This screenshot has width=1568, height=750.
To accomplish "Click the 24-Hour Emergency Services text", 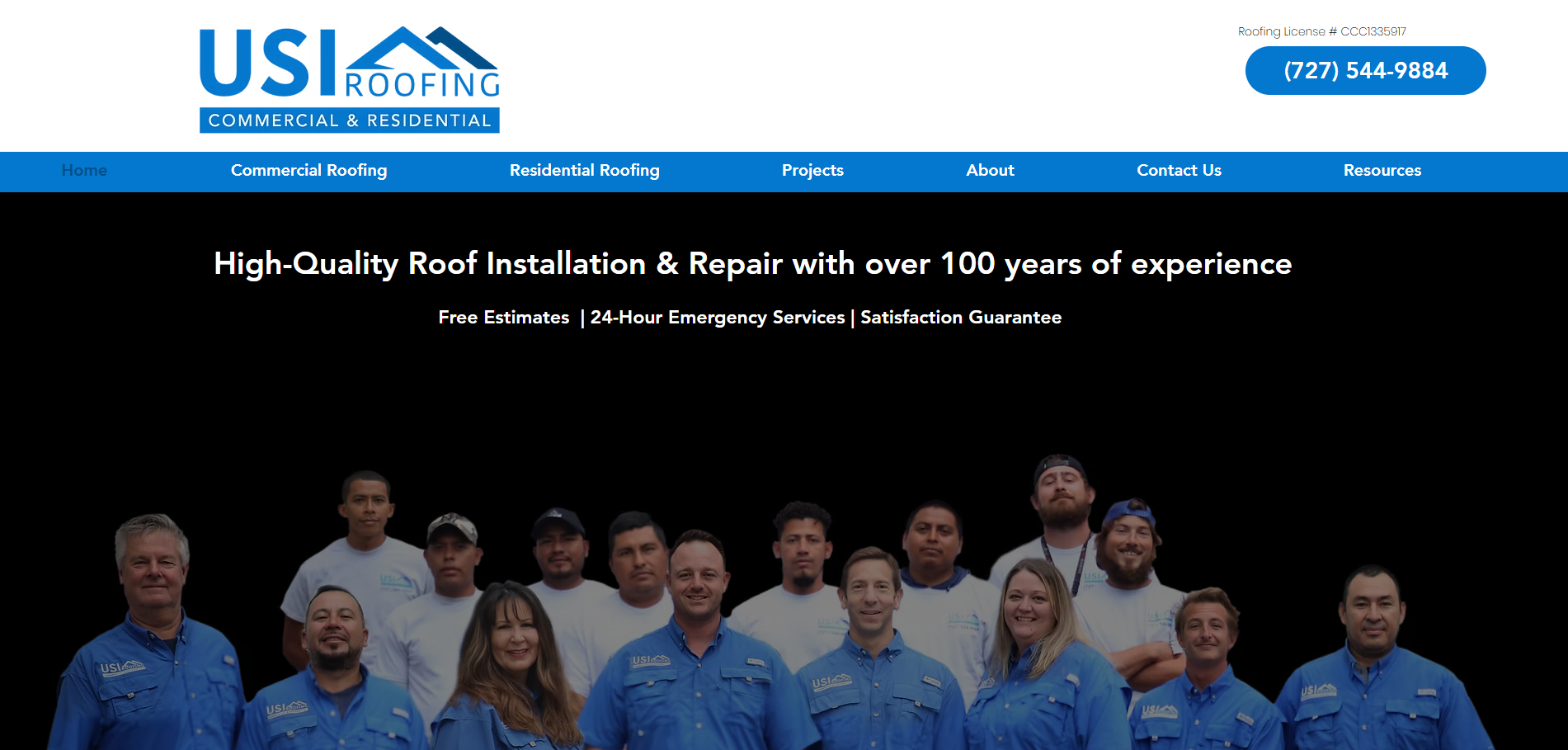I will 718,318.
